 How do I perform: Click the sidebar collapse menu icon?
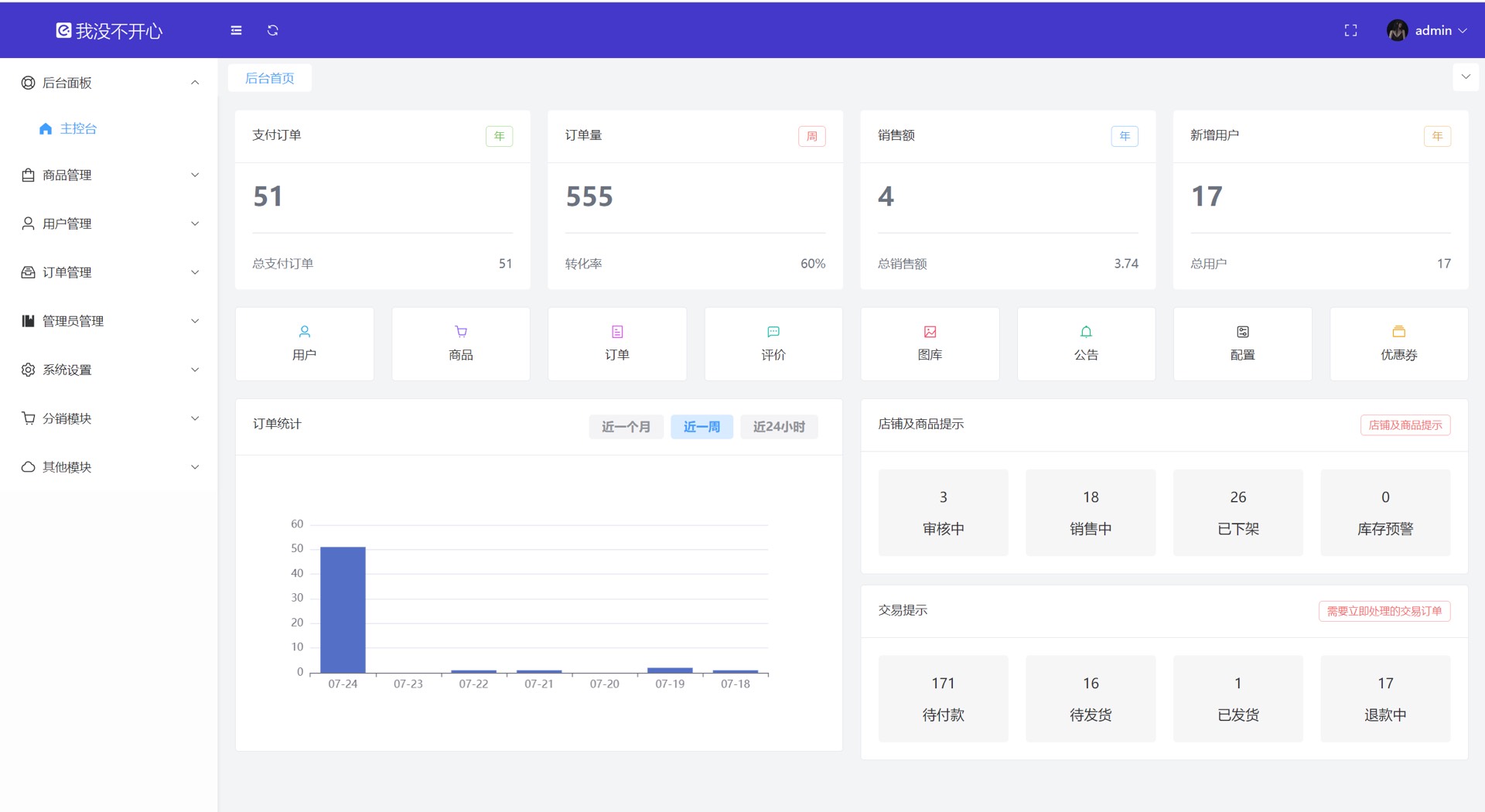(x=236, y=30)
